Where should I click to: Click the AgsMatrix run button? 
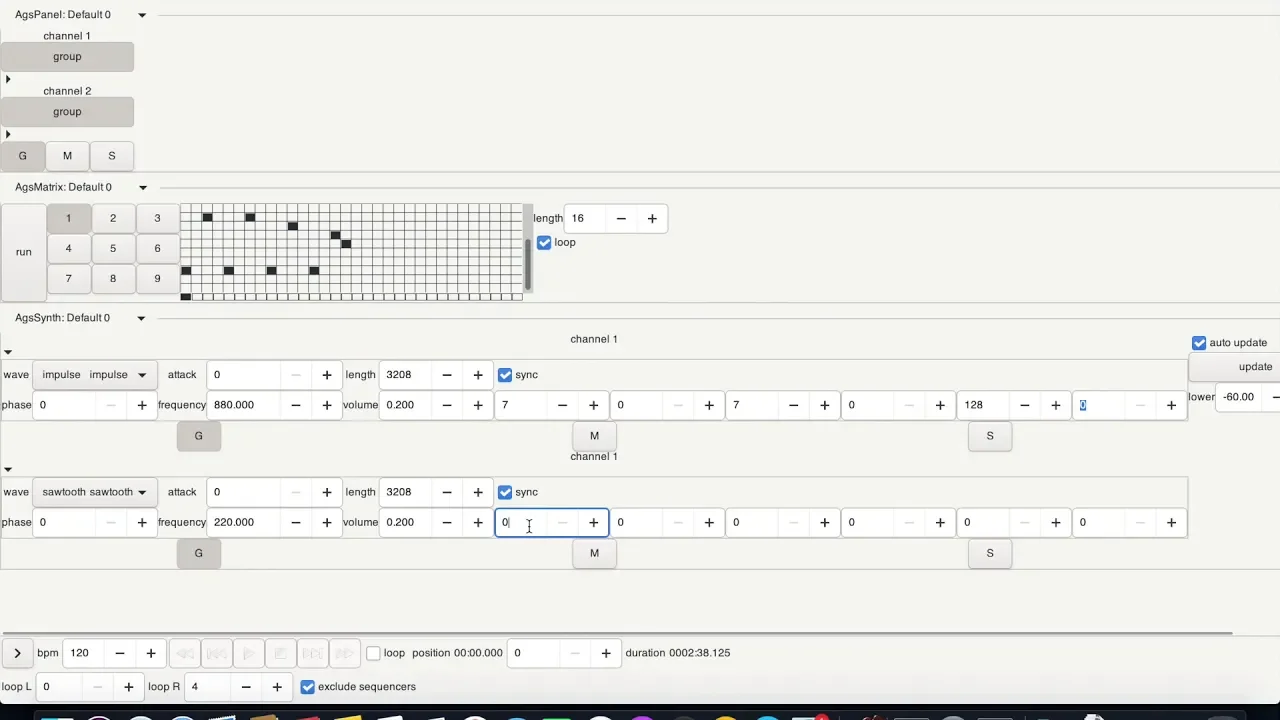pos(24,252)
